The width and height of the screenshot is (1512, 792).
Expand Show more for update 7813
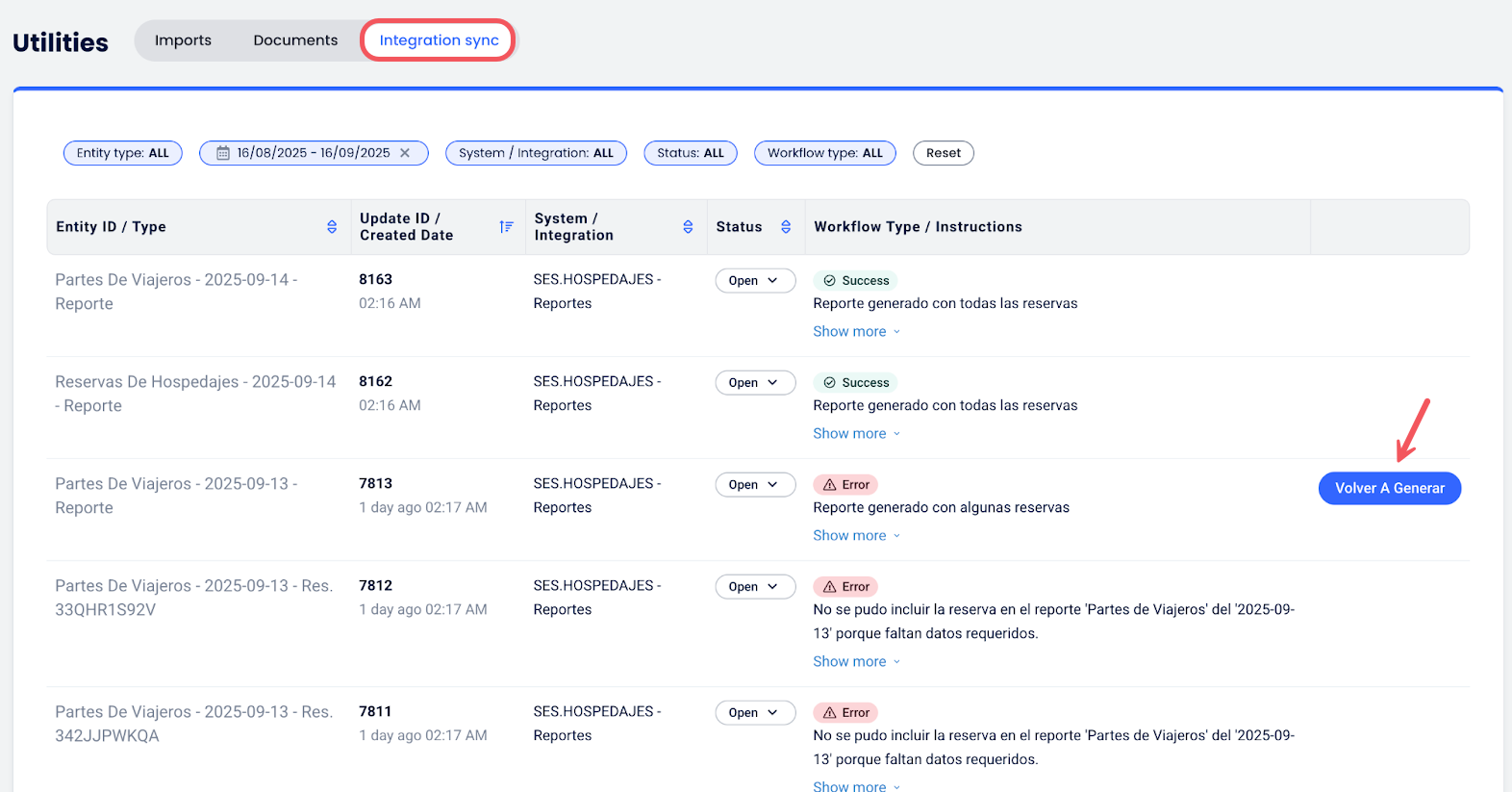[856, 536]
